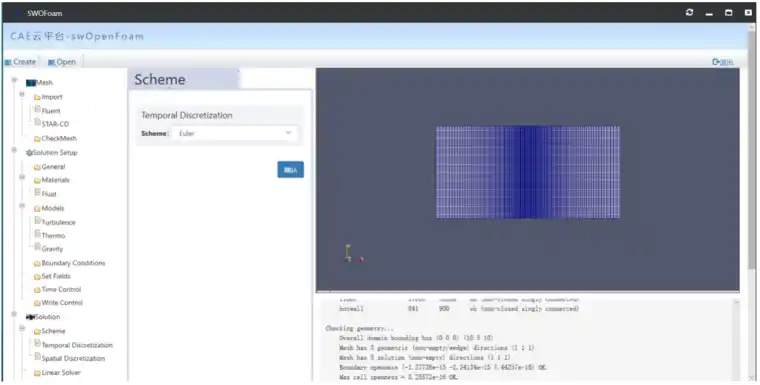Click the refresh icon in title bar
This screenshot has width=760, height=385.
(689, 13)
